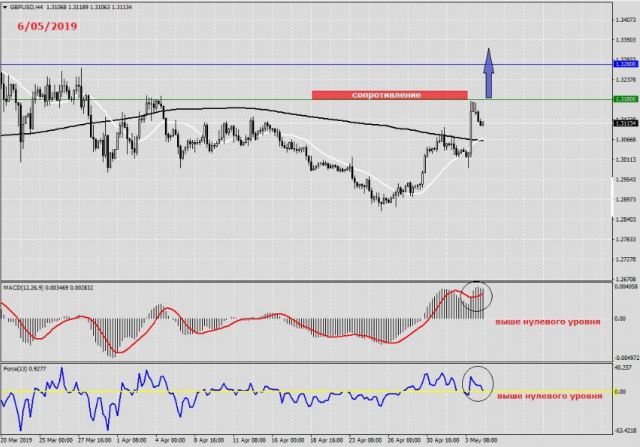Click price axis value 1.26708

[x=626, y=279]
